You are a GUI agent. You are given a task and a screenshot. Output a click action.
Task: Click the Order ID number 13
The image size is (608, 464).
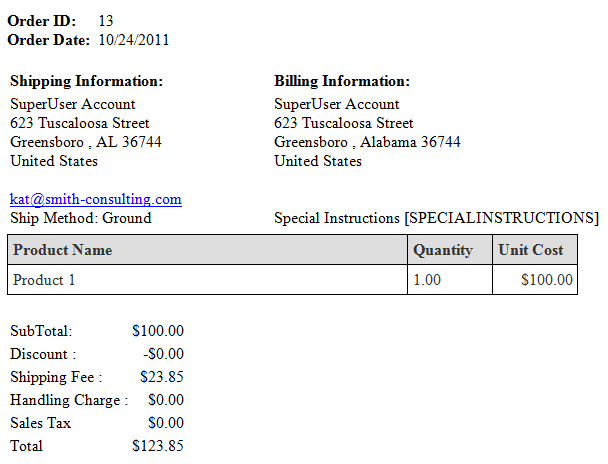(x=105, y=21)
